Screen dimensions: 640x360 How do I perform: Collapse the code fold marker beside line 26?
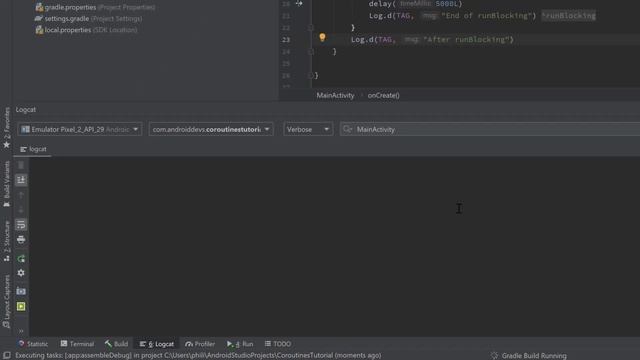(311, 76)
